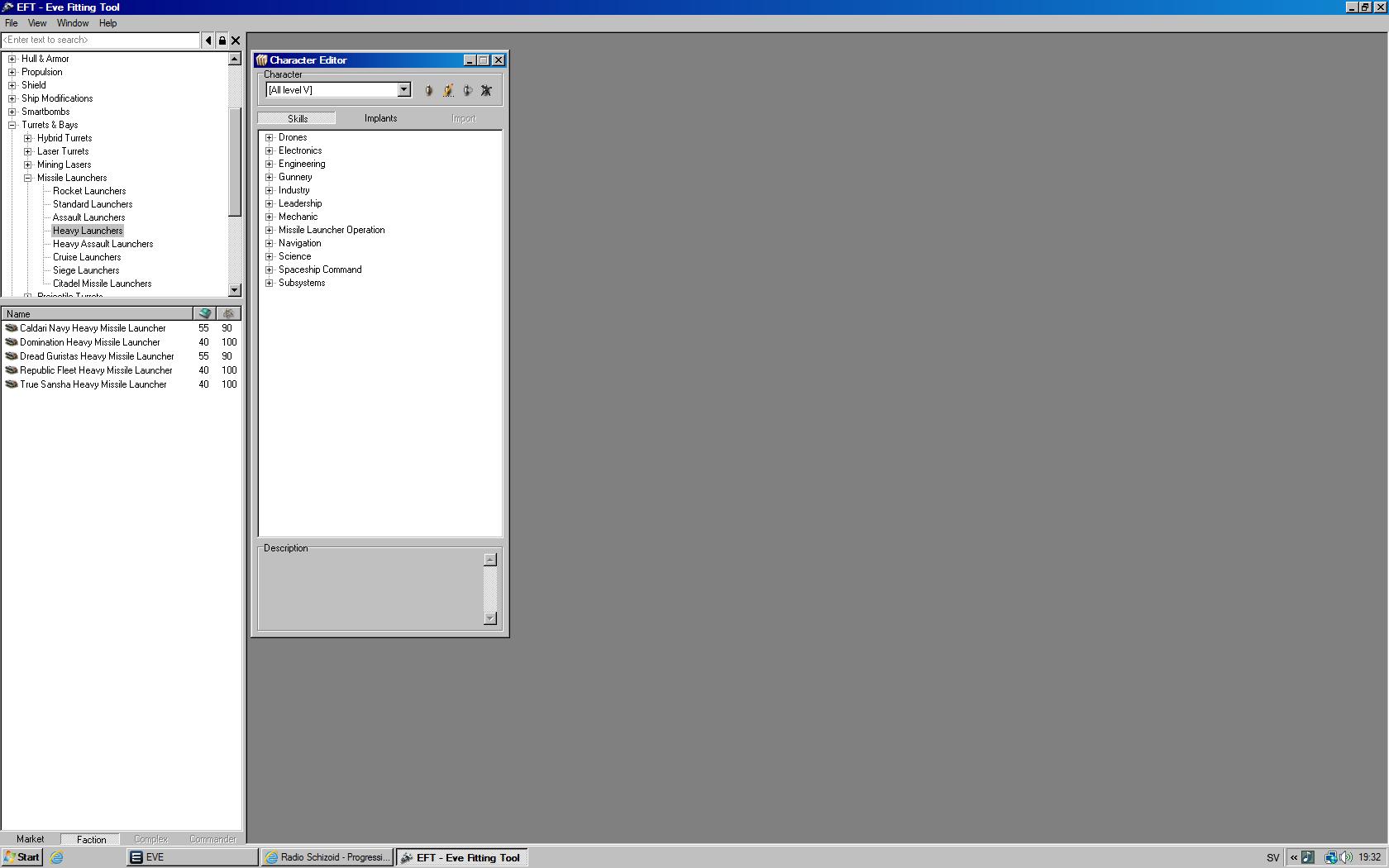Image resolution: width=1389 pixels, height=868 pixels.
Task: Switch to the Skills tab
Action: tap(298, 118)
